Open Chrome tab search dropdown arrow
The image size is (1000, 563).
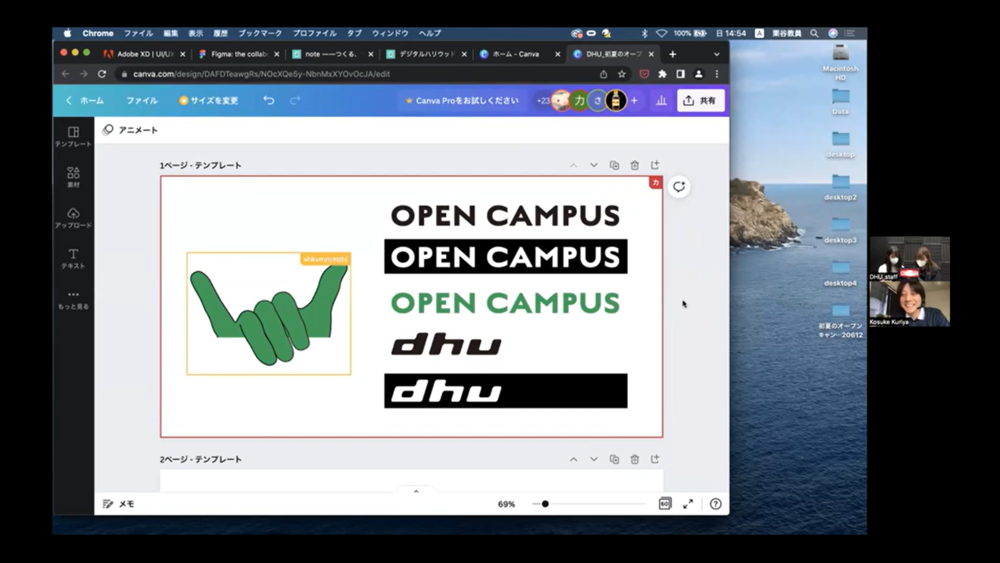click(x=717, y=54)
